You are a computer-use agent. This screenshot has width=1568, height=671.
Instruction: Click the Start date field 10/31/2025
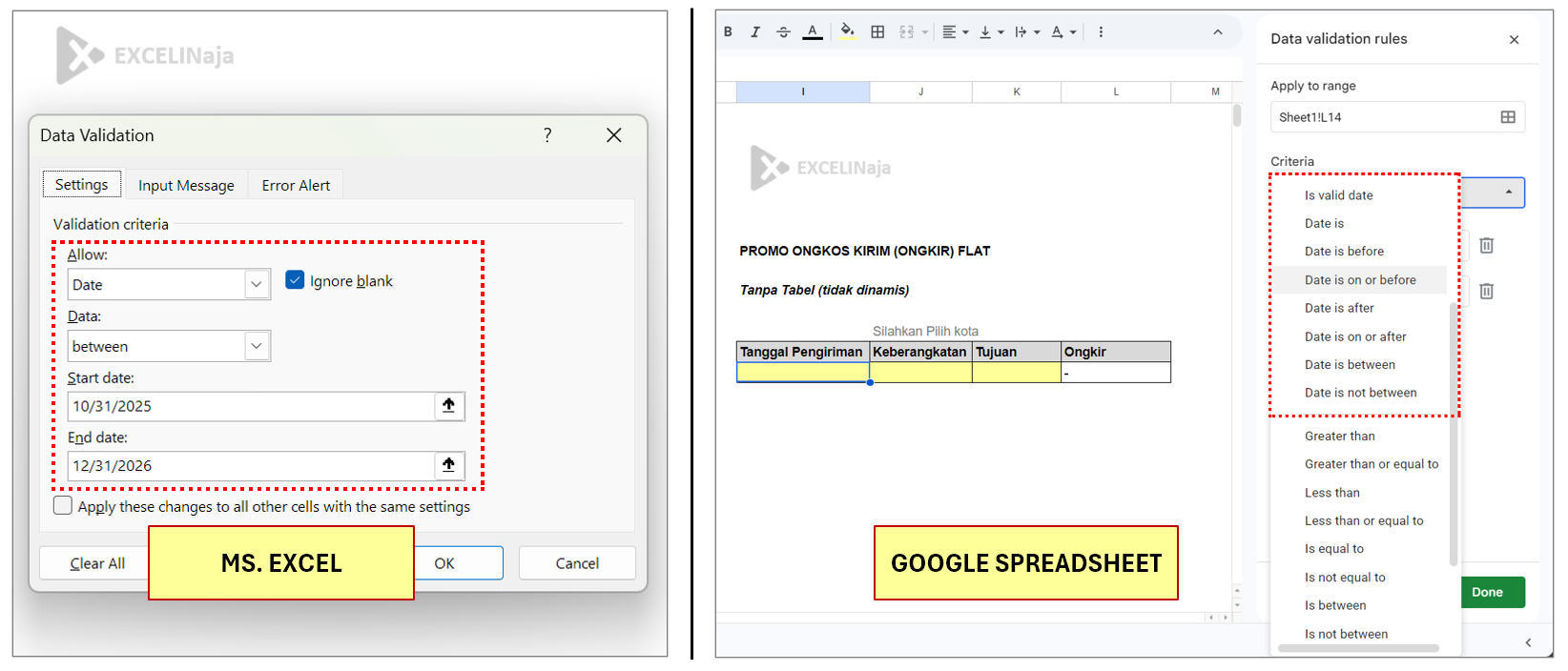(251, 406)
